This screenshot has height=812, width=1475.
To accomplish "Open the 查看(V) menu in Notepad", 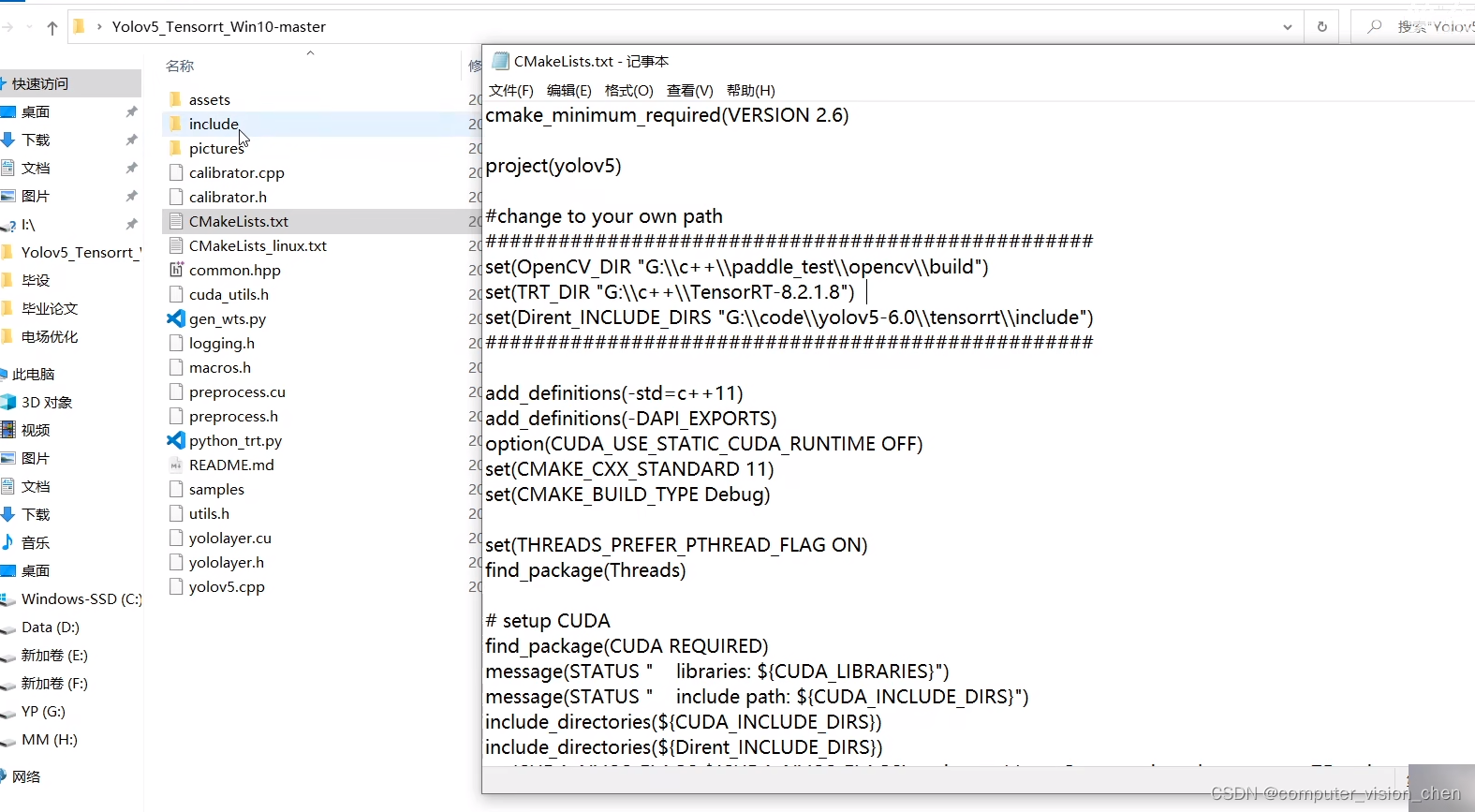I will pyautogui.click(x=690, y=90).
